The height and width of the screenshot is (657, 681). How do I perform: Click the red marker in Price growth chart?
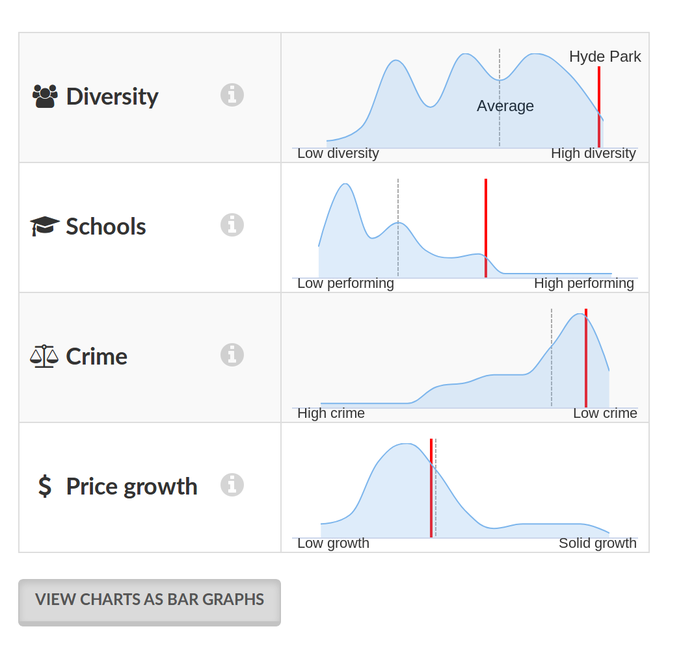(x=431, y=488)
